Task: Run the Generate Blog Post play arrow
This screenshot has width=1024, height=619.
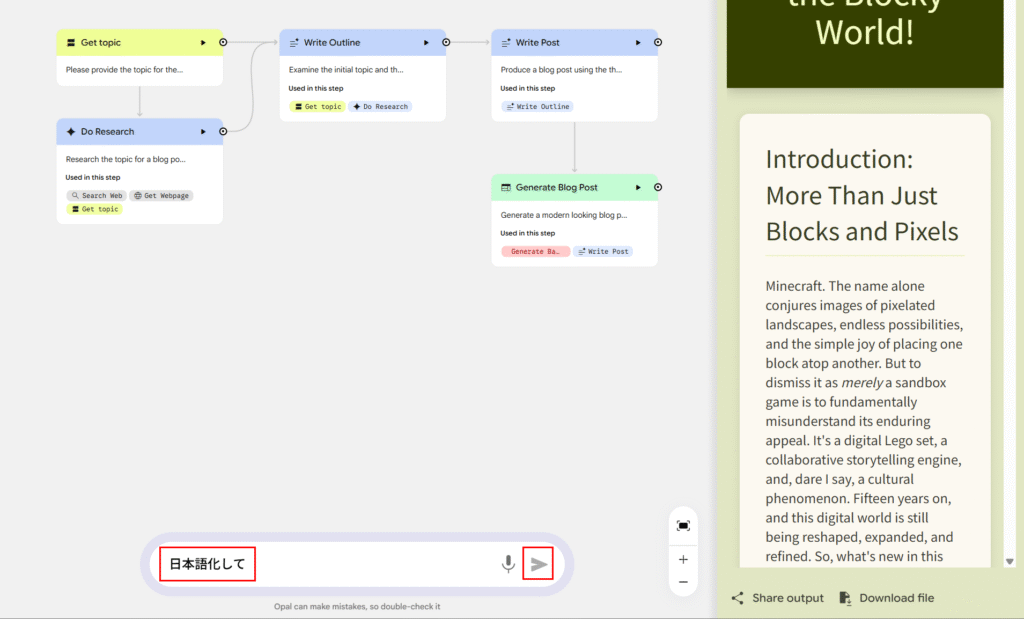Action: 638,187
